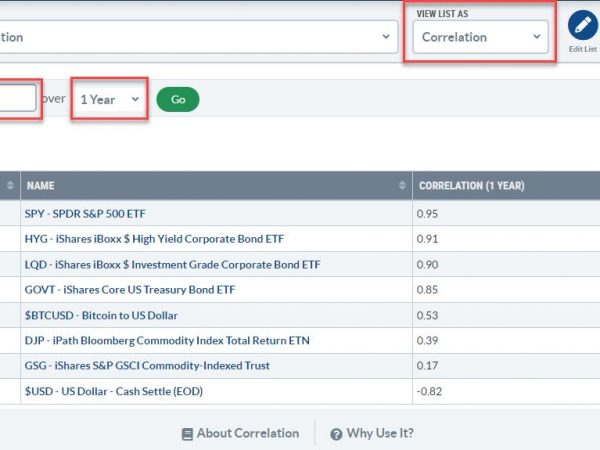Select the 0.90 correlation value for LQD

pos(427,265)
